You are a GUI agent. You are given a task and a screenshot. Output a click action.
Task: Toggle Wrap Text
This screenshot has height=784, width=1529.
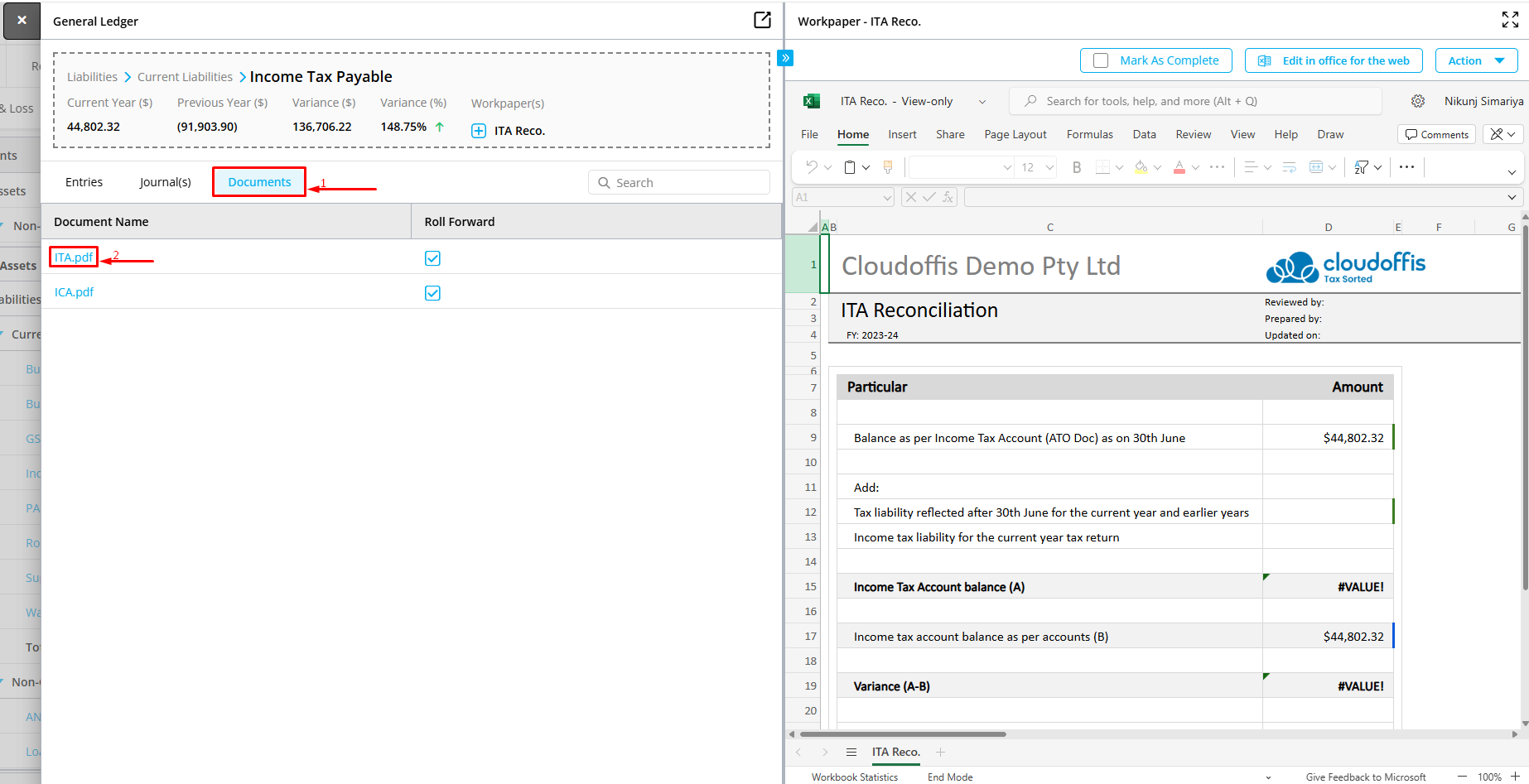[x=1290, y=167]
